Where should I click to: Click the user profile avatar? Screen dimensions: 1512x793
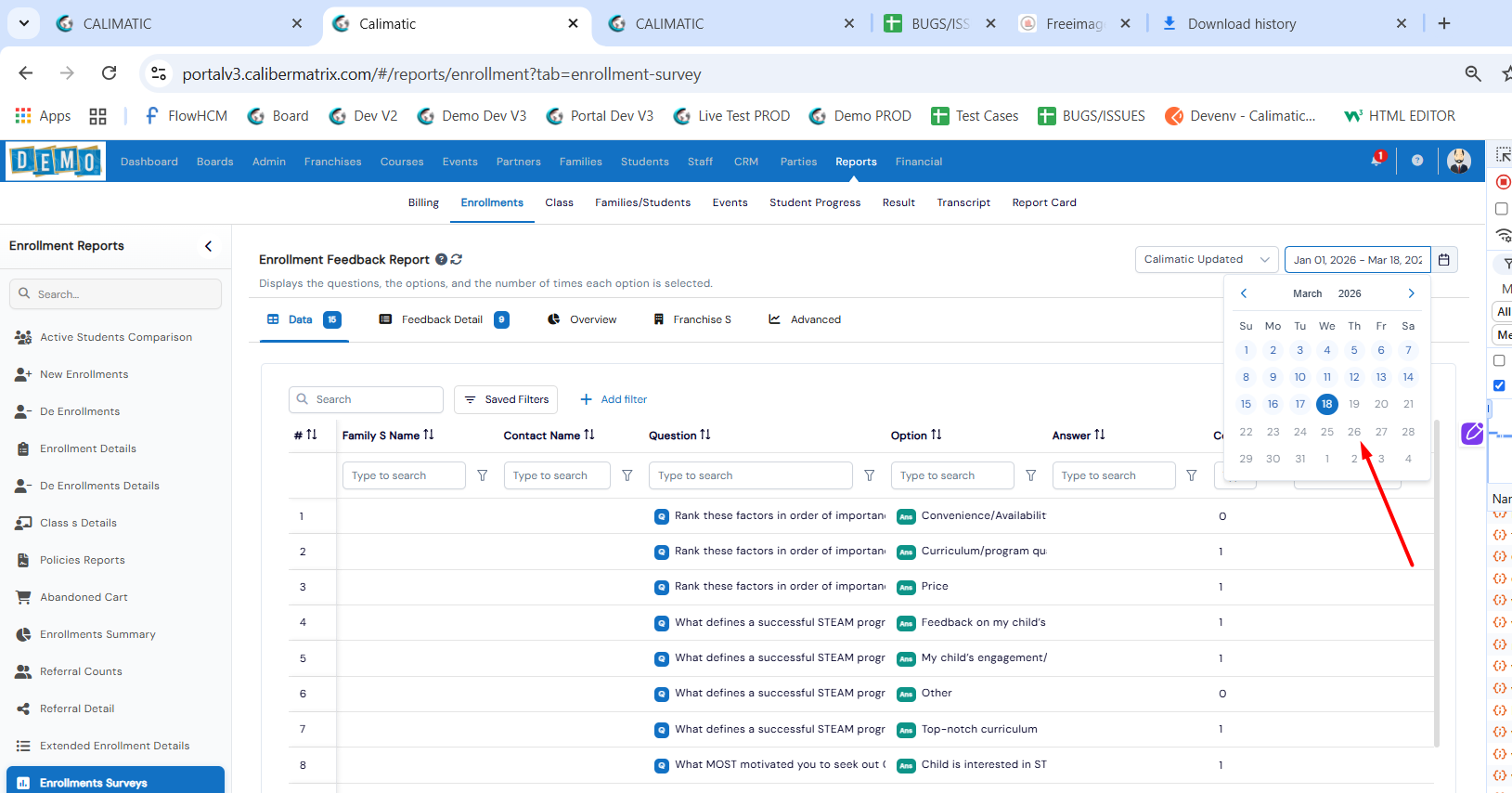1459,161
